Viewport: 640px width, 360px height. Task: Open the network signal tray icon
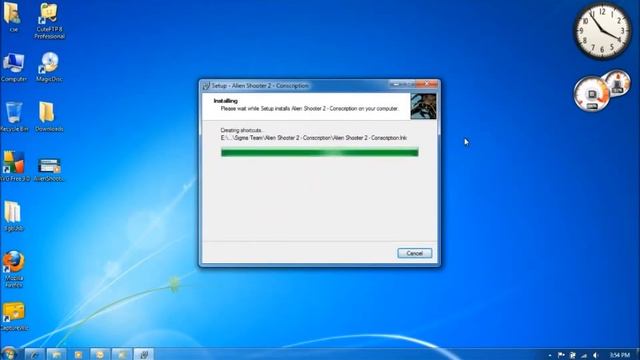pyautogui.click(x=584, y=355)
